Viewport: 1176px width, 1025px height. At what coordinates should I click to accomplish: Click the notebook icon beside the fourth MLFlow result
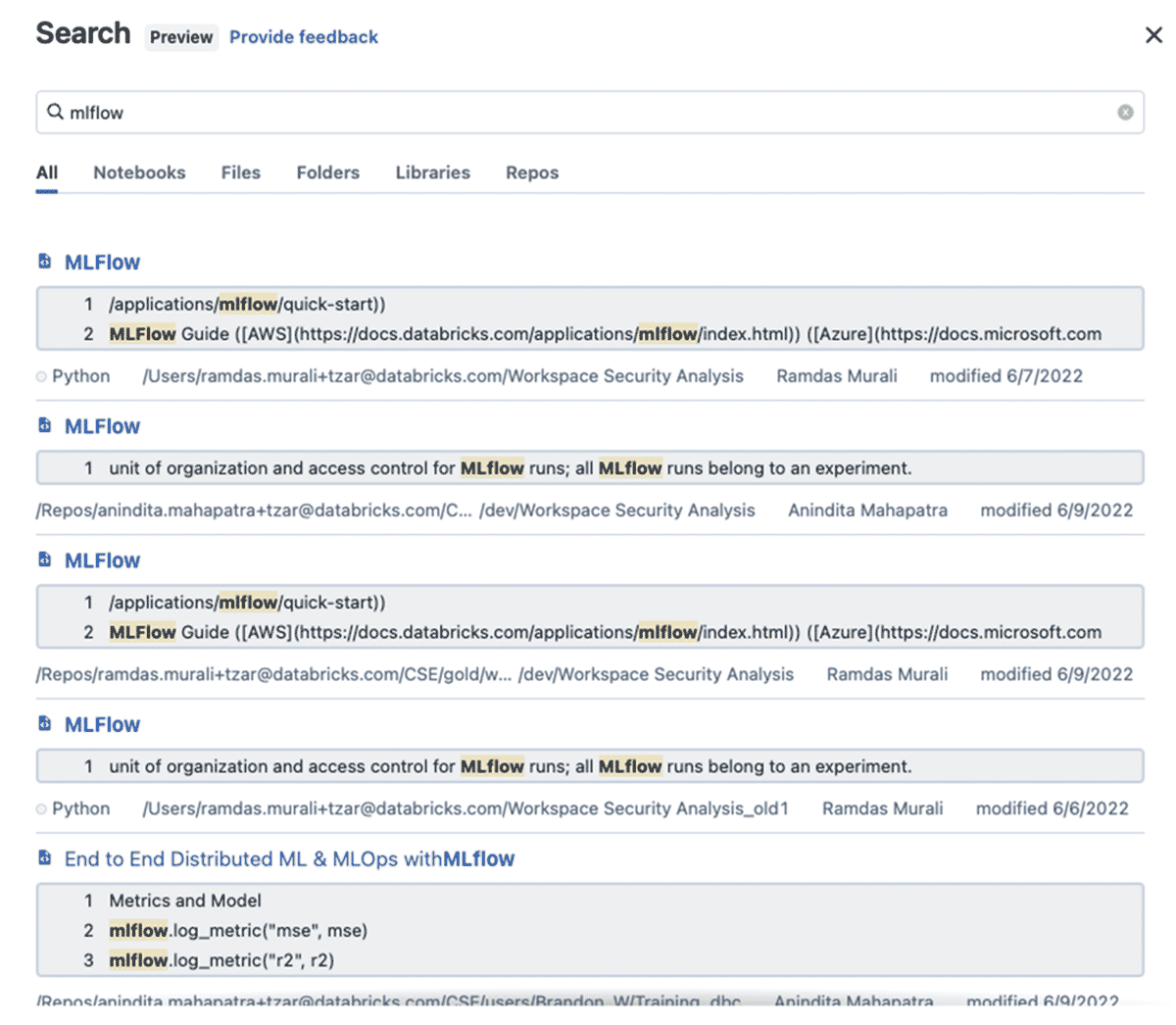(x=44, y=723)
